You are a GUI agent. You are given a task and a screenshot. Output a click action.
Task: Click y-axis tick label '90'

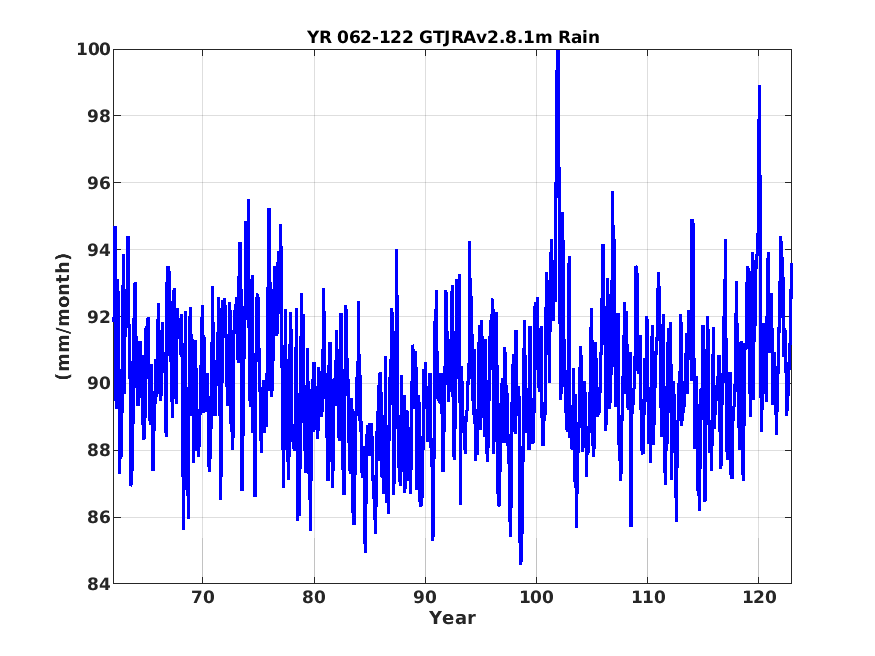[x=99, y=383]
